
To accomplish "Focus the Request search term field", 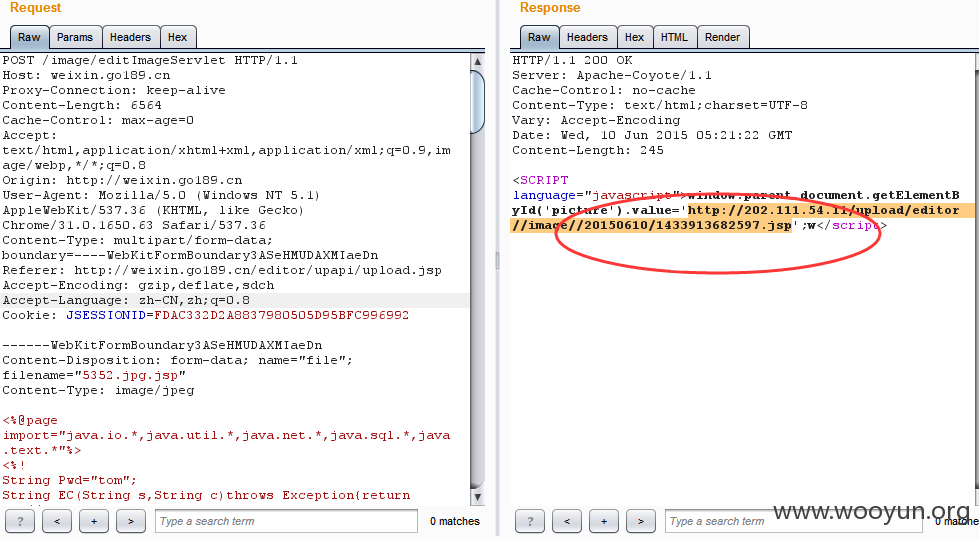I will tap(286, 521).
